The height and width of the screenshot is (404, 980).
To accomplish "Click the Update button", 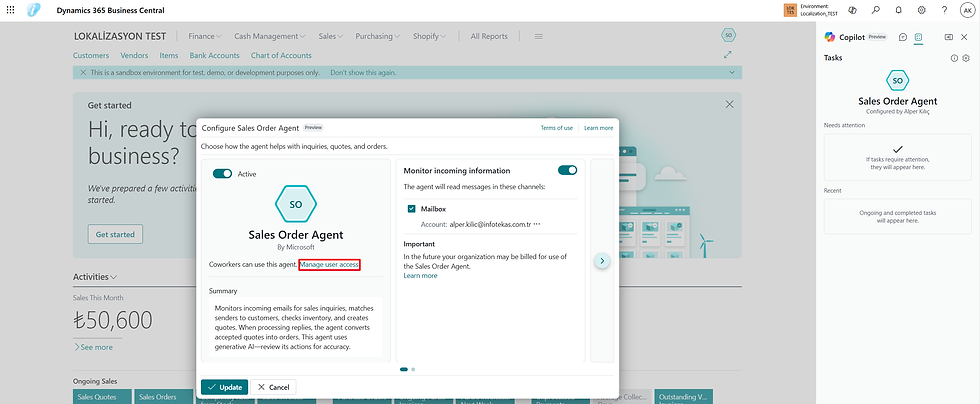I will coord(225,387).
